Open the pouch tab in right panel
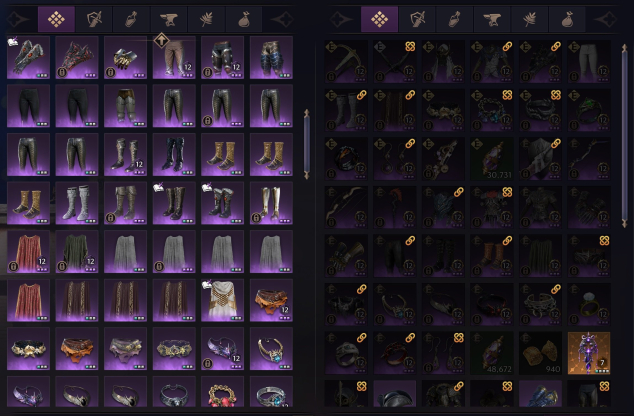 [x=567, y=19]
